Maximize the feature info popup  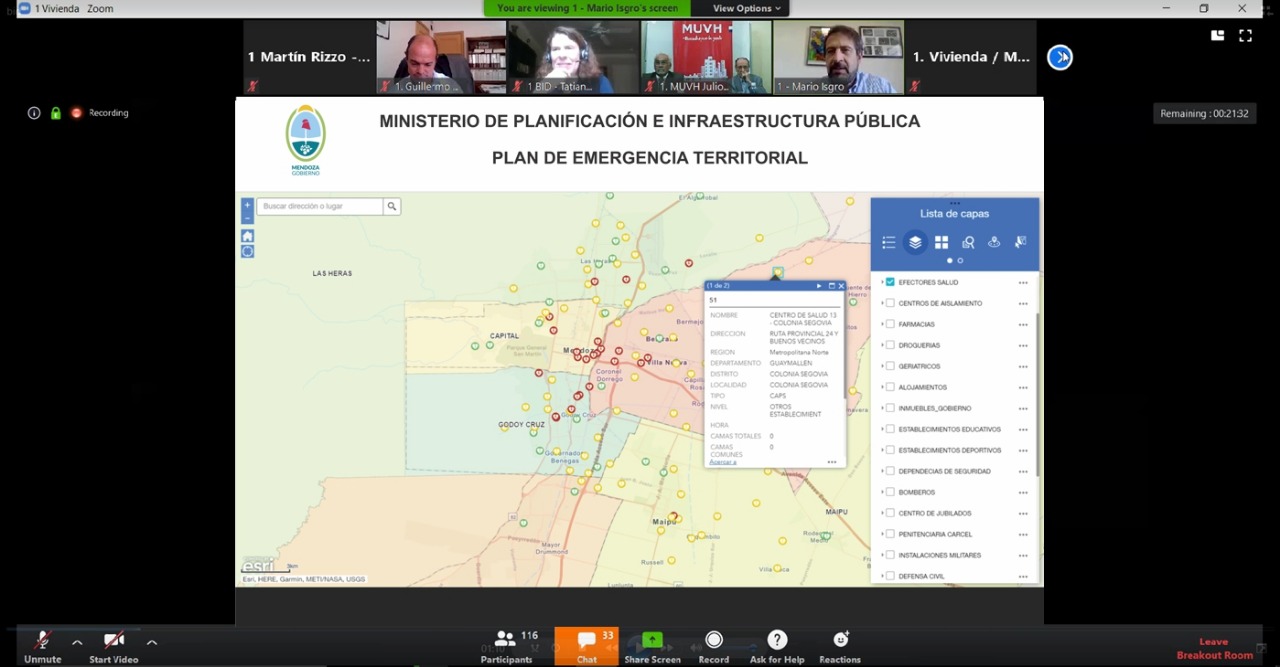point(831,286)
